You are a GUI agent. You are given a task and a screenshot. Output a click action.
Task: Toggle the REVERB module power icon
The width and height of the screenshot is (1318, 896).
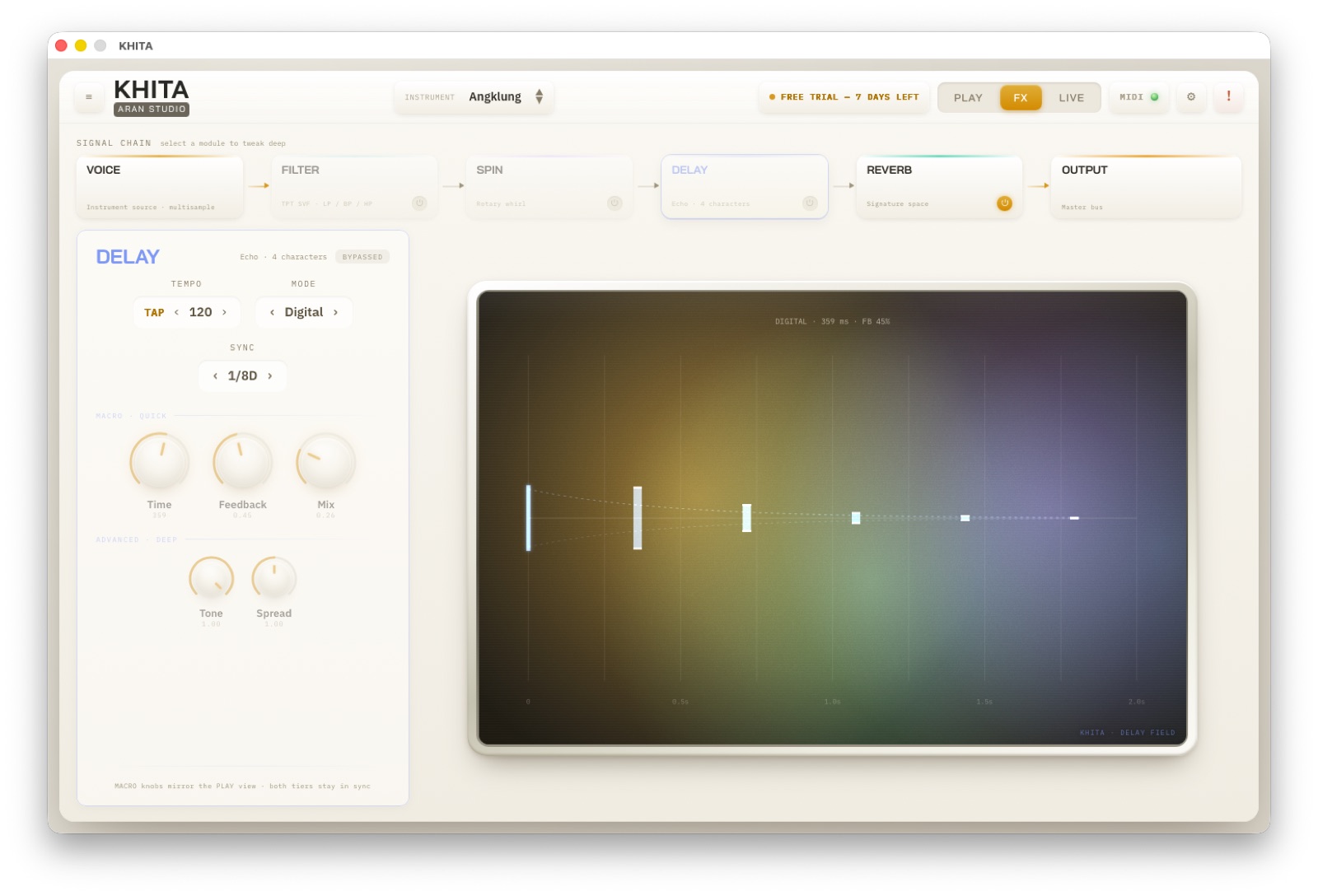coord(1004,203)
